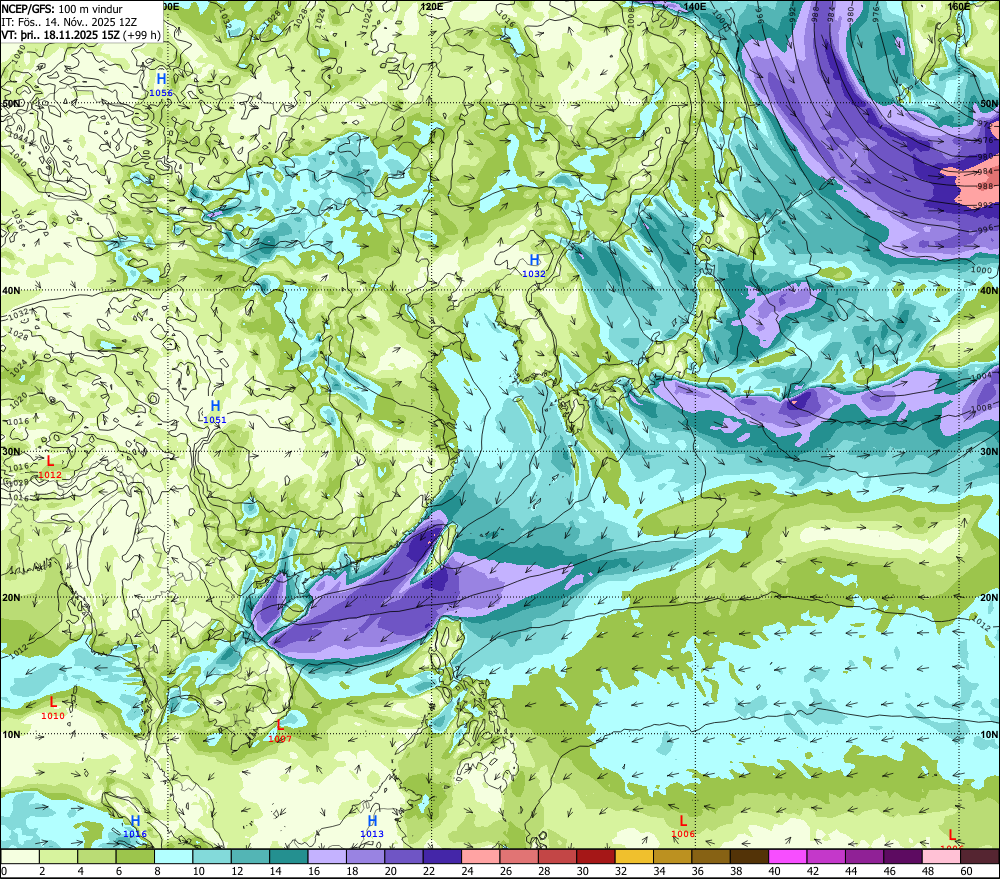This screenshot has height=879, width=1000.
Task: Pick the dark purple 22–24 legend swatch
Action: click(x=443, y=857)
